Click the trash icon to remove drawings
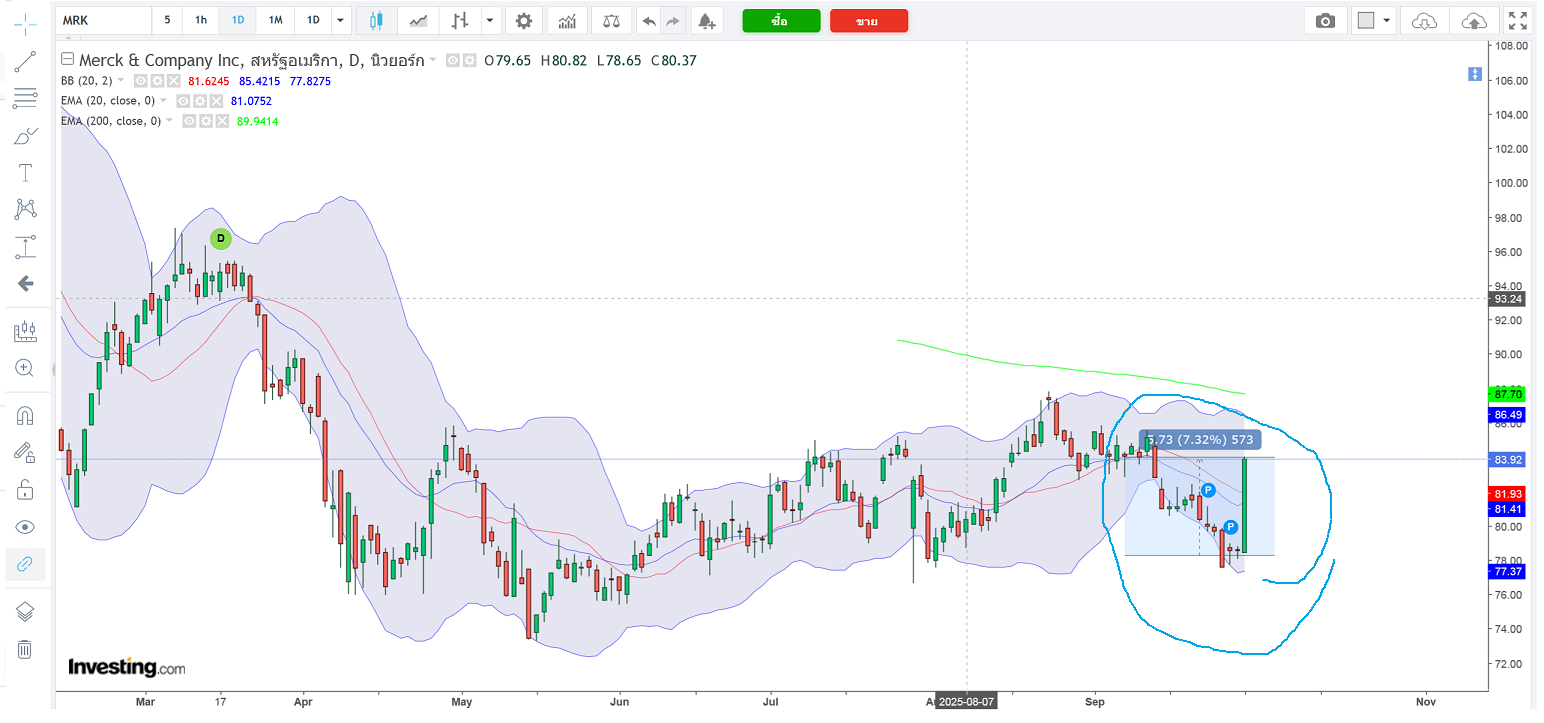 coord(25,650)
